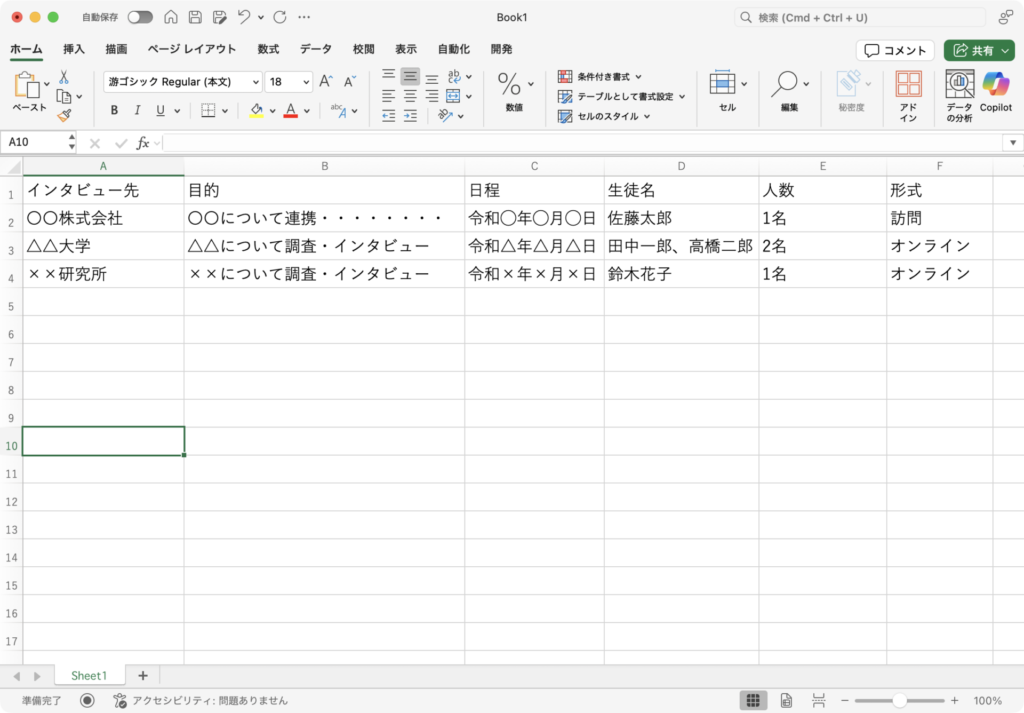This screenshot has width=1024, height=713.
Task: Open the 游ゴシック font name dropdown
Action: (255, 82)
